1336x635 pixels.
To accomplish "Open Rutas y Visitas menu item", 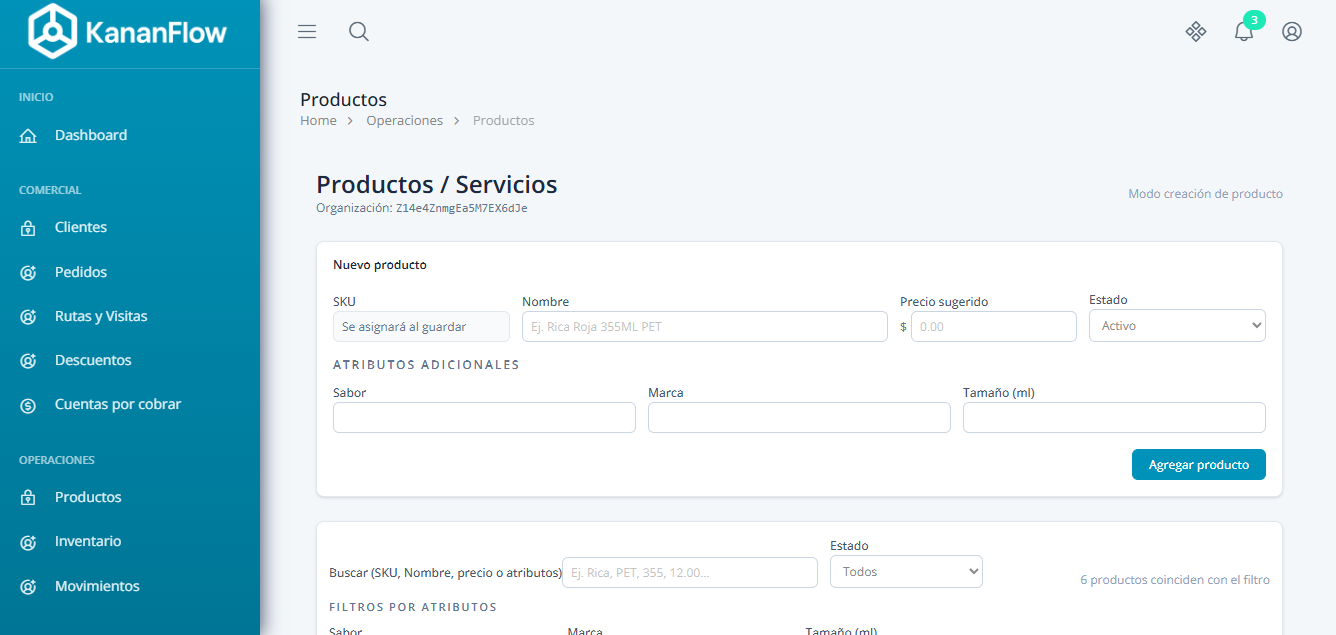I will coord(101,316).
